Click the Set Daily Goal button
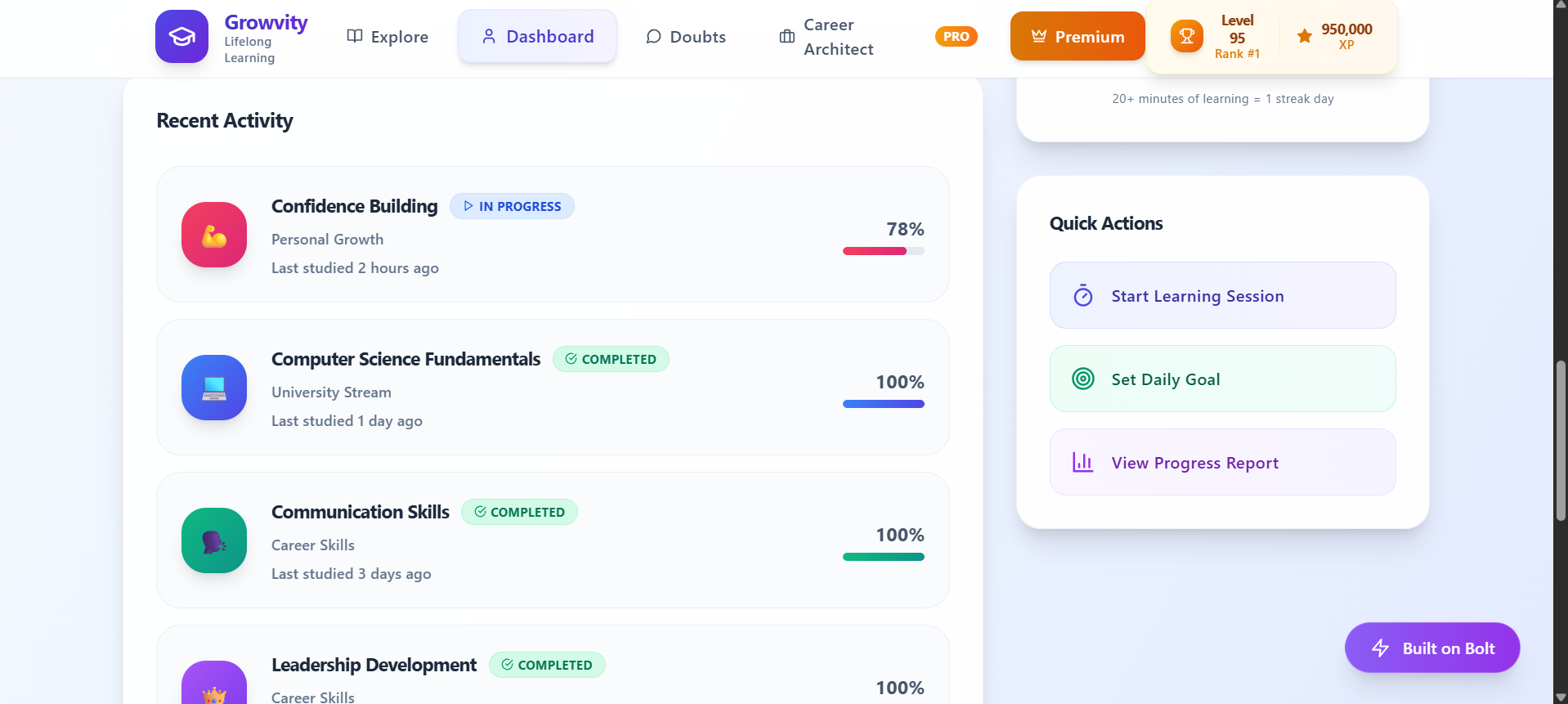 click(x=1222, y=379)
